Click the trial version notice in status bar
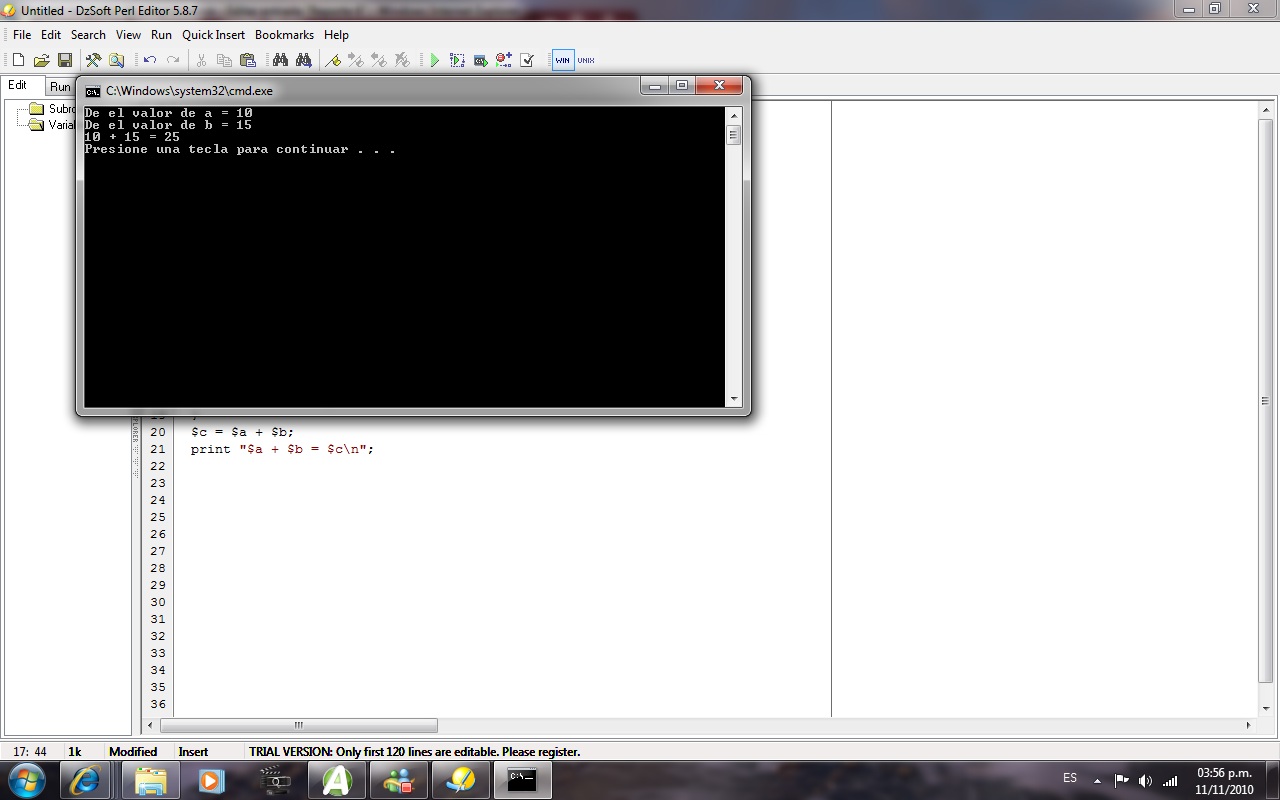 (x=415, y=752)
